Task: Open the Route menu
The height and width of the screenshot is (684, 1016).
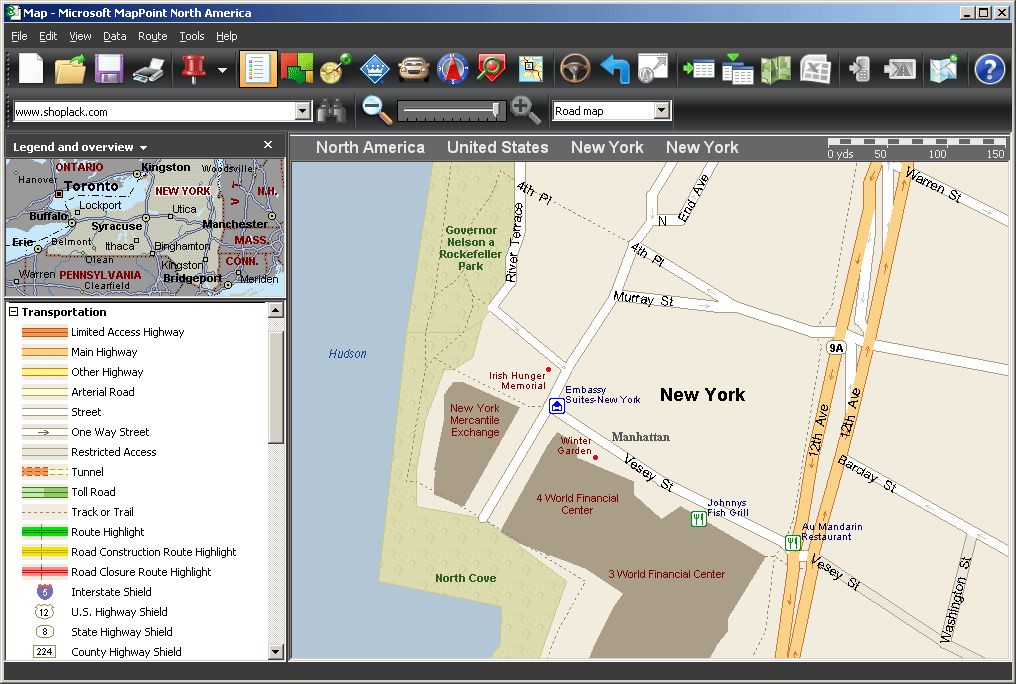Action: (x=152, y=36)
